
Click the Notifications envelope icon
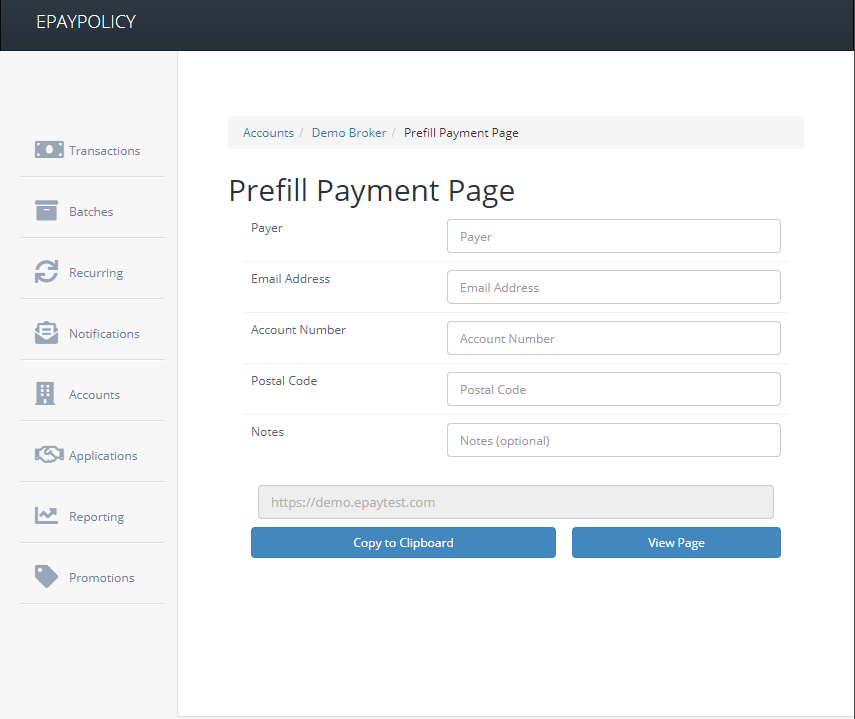pyautogui.click(x=46, y=333)
